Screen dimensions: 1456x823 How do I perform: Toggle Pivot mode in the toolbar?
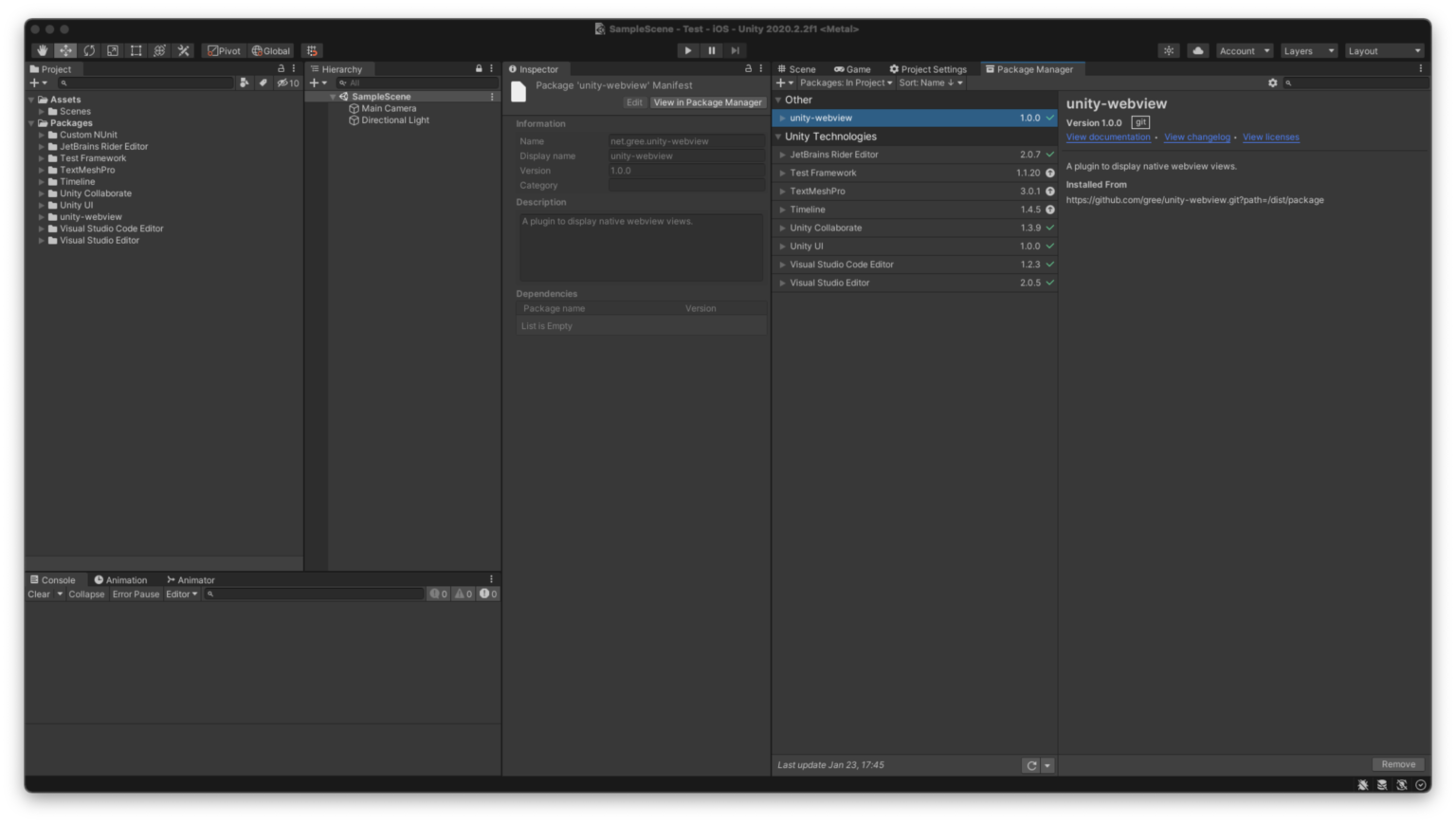click(224, 50)
